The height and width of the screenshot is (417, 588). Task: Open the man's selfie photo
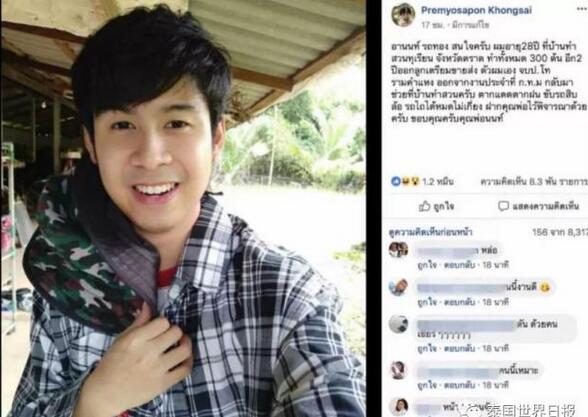(x=184, y=208)
